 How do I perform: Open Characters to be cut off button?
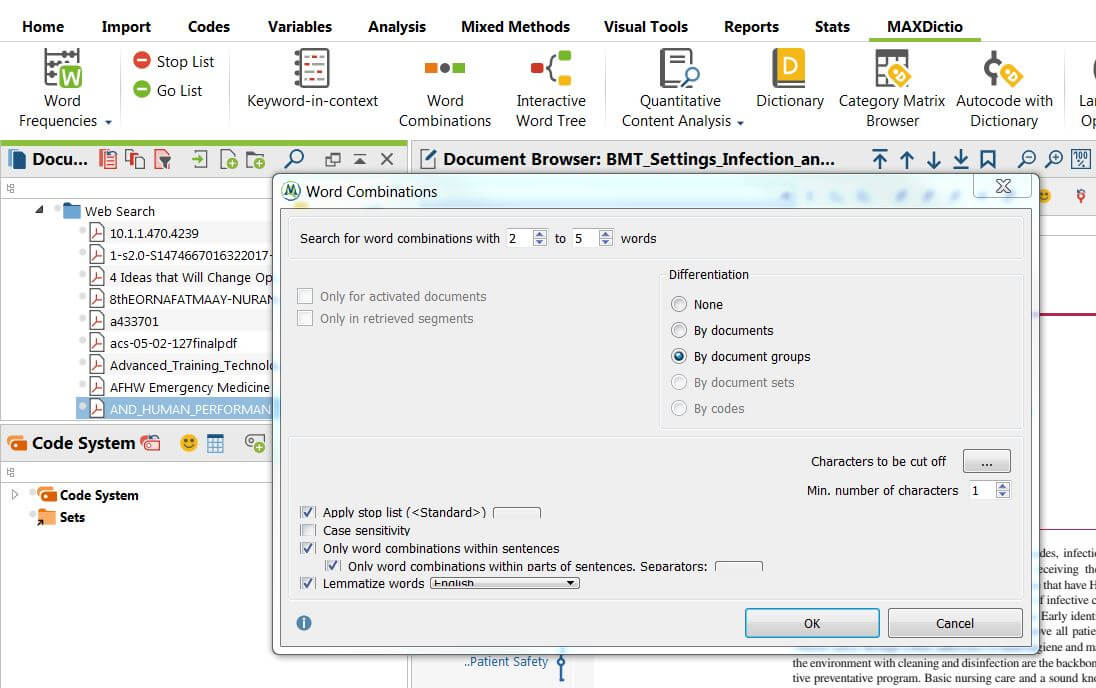986,461
